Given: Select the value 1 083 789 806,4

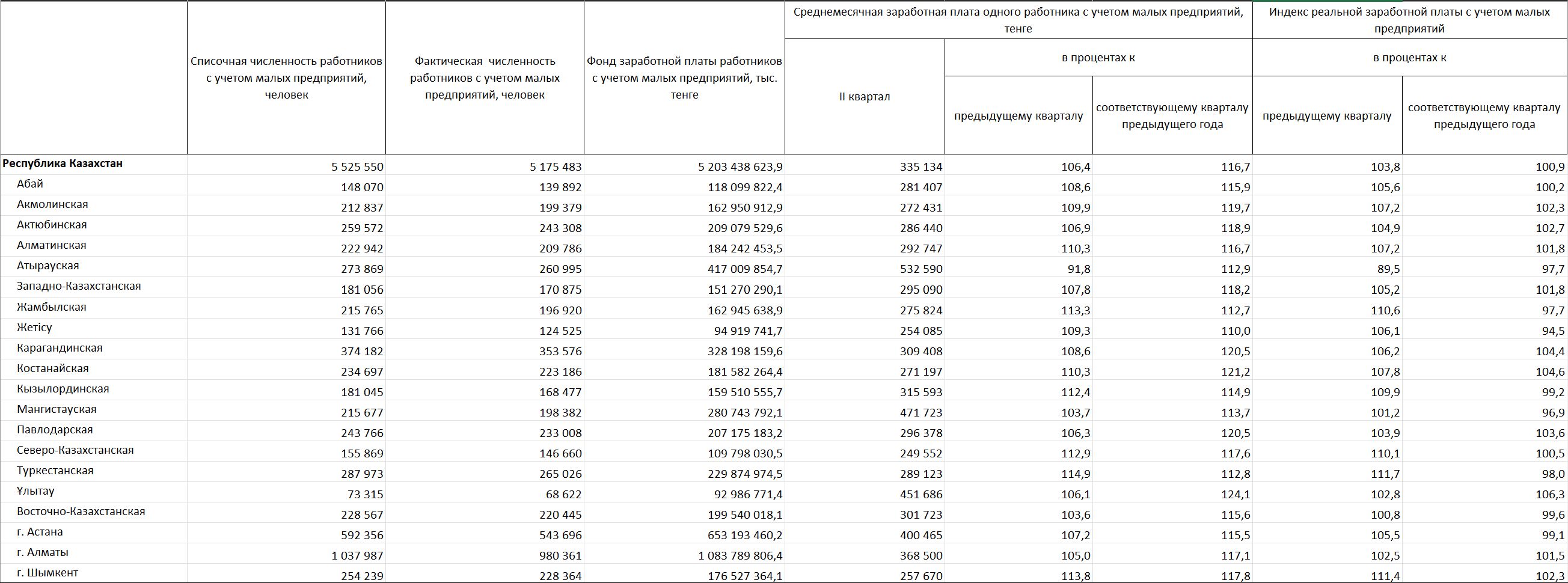Looking at the screenshot, I should (740, 555).
